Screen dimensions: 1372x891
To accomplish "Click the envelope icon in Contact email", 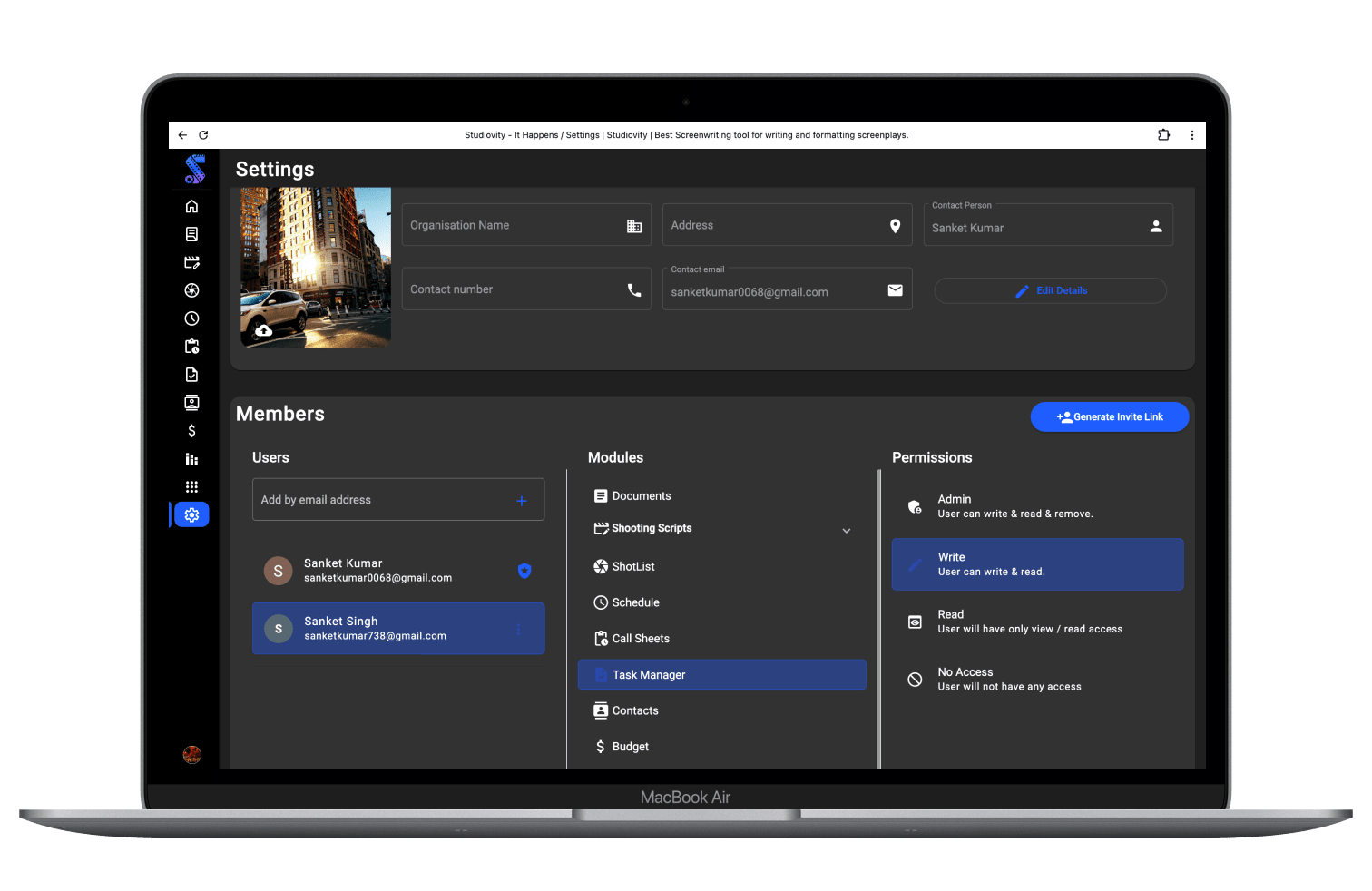I will coord(895,290).
